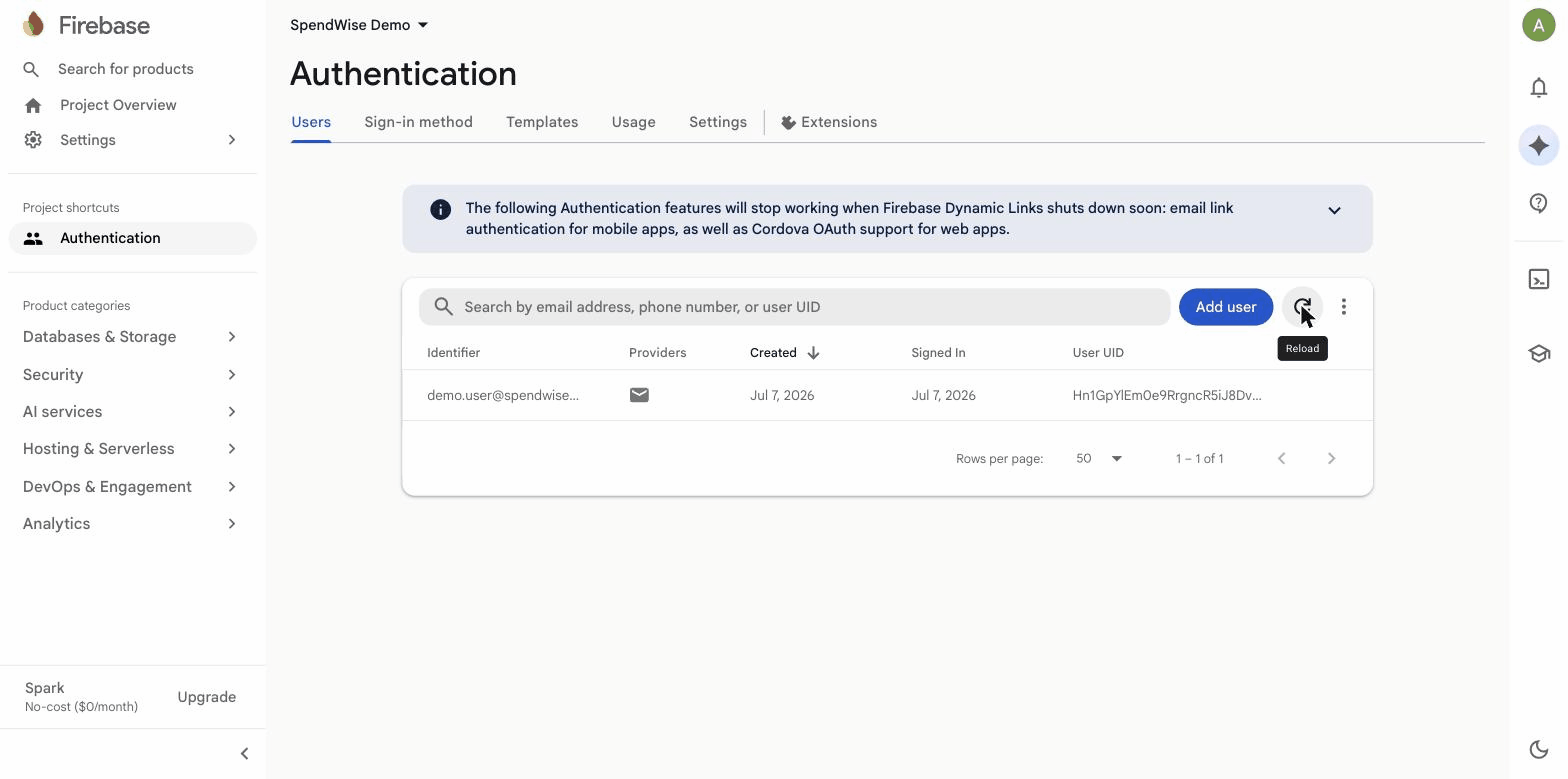The height and width of the screenshot is (779, 1568).
Task: Switch to the Usage tab
Action: click(634, 122)
